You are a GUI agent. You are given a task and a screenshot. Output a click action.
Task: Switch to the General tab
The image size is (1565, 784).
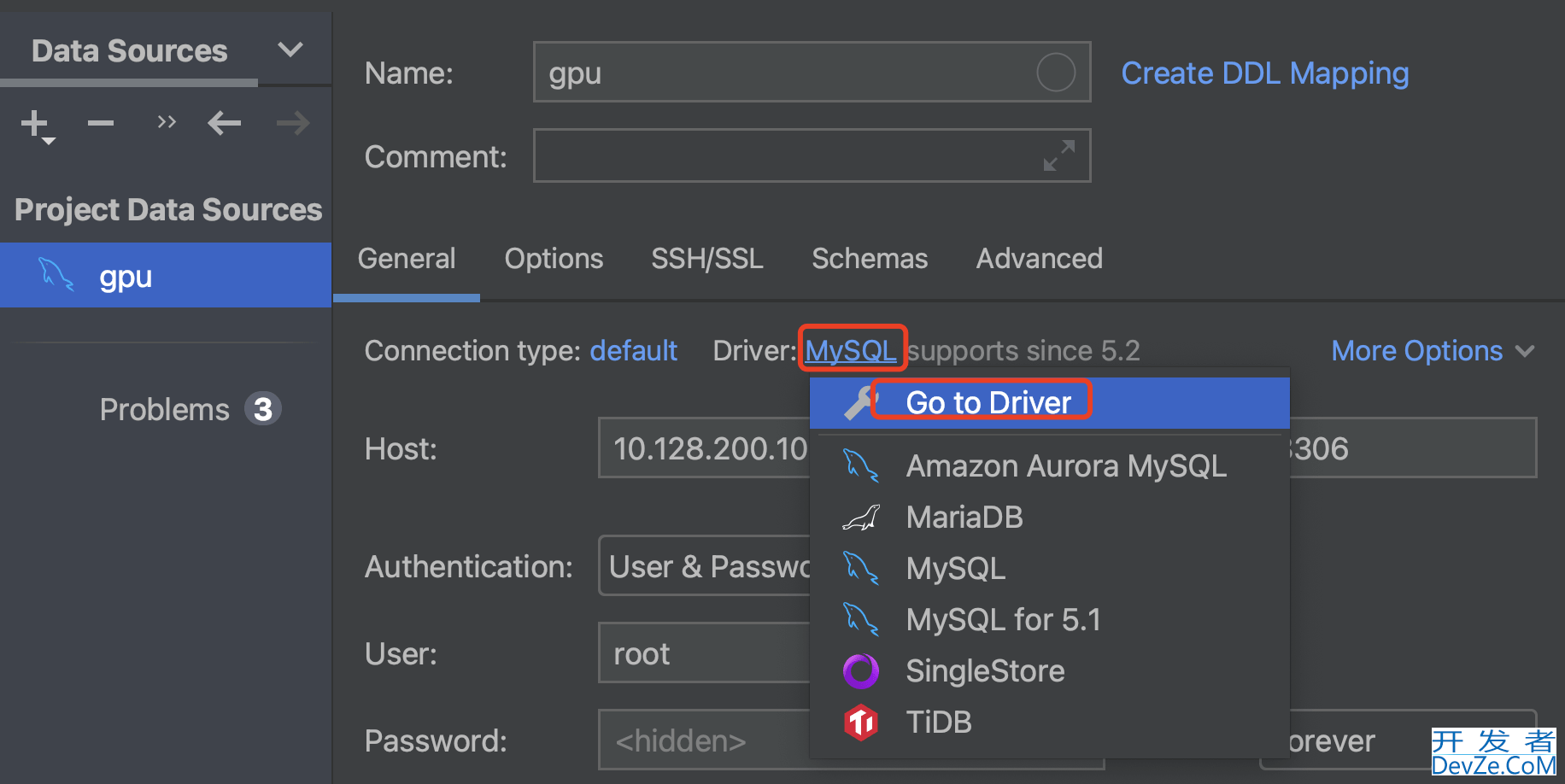click(407, 259)
